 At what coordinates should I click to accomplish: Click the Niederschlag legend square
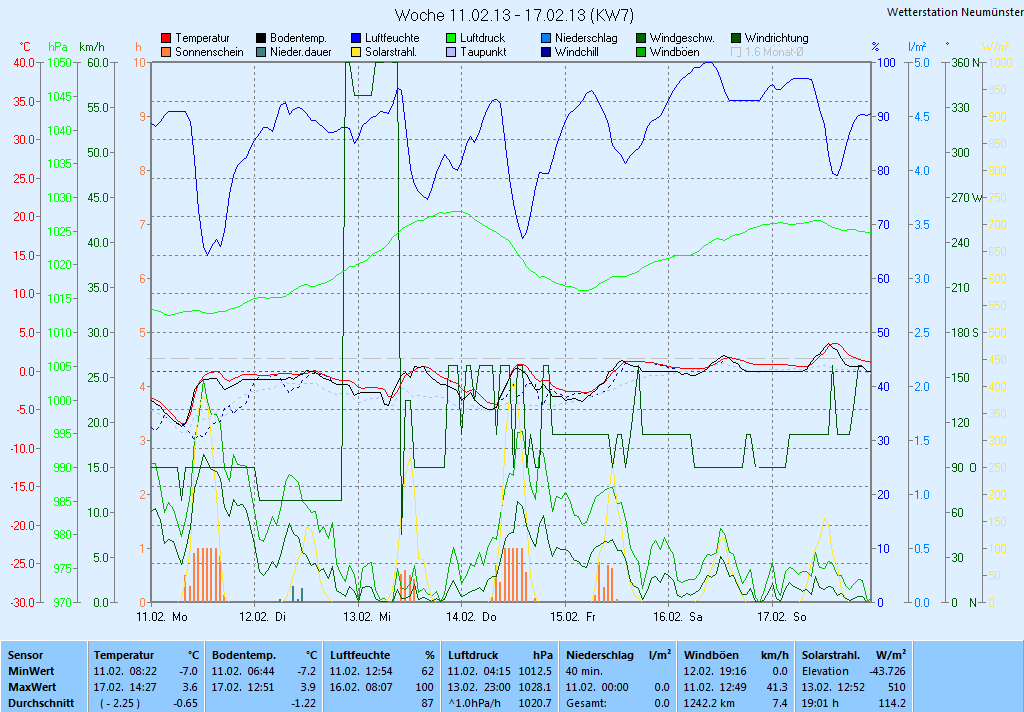click(x=546, y=39)
